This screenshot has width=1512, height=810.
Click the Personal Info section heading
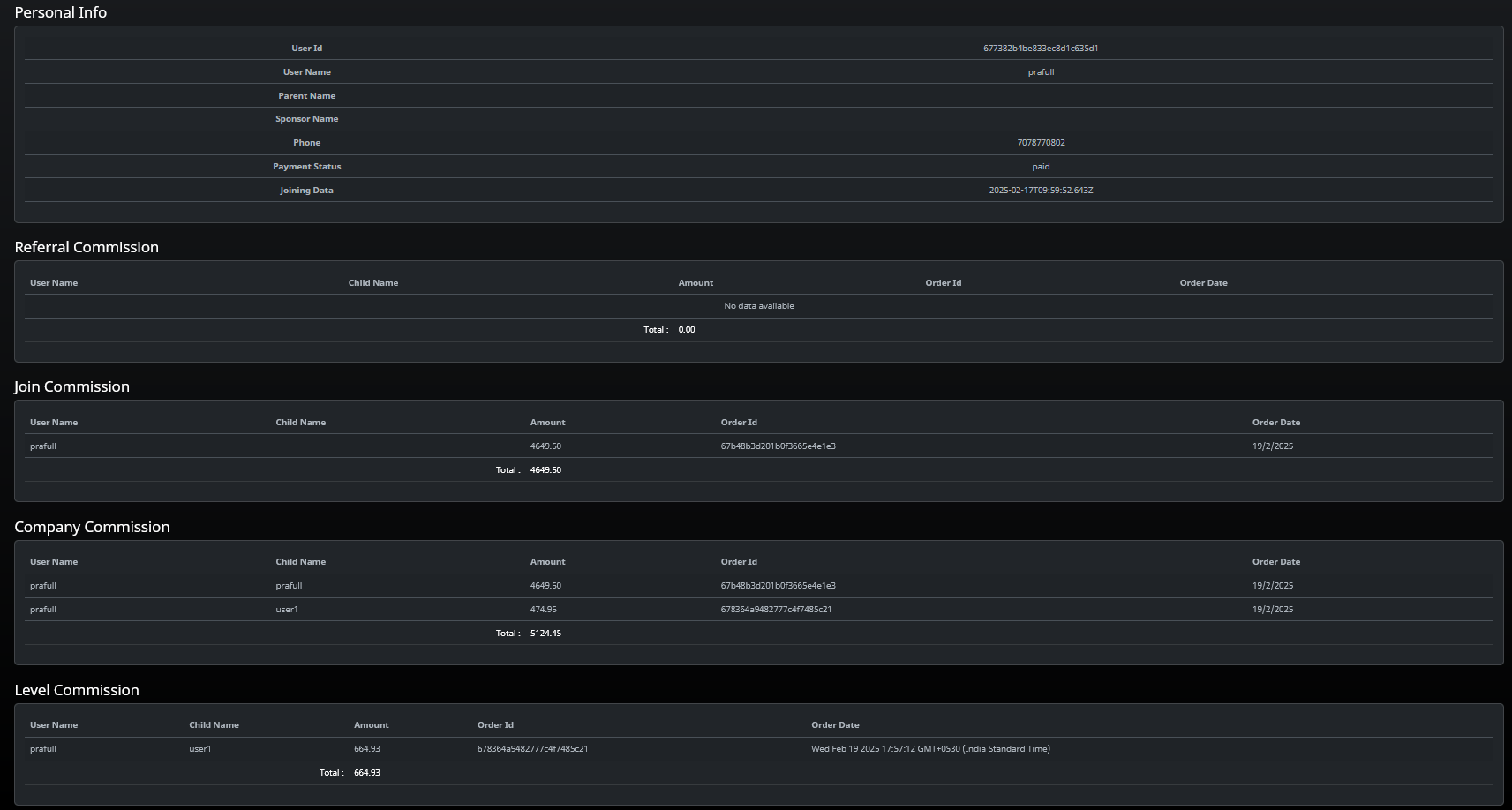point(60,12)
